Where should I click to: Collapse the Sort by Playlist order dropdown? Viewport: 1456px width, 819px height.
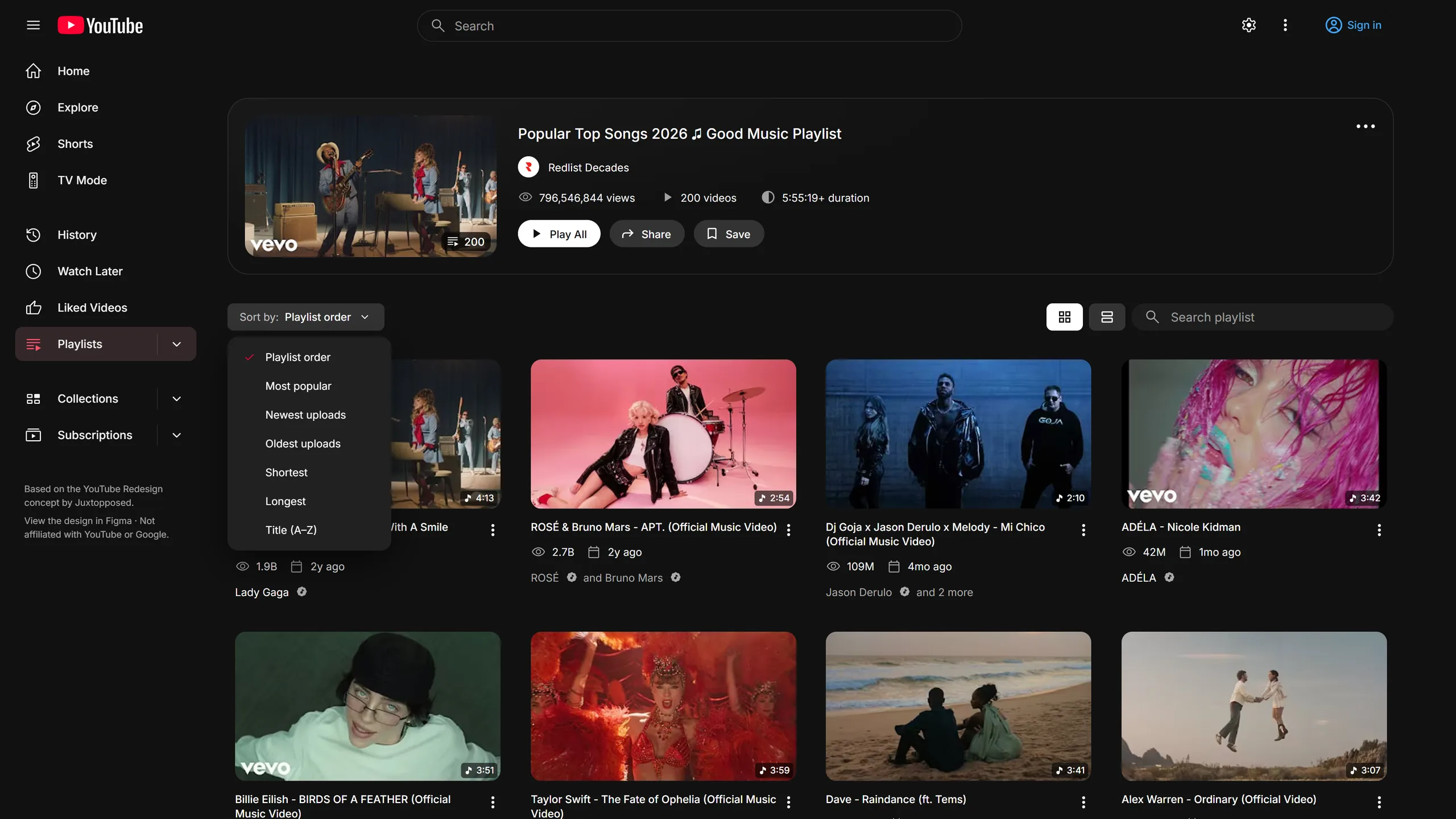pyautogui.click(x=306, y=317)
